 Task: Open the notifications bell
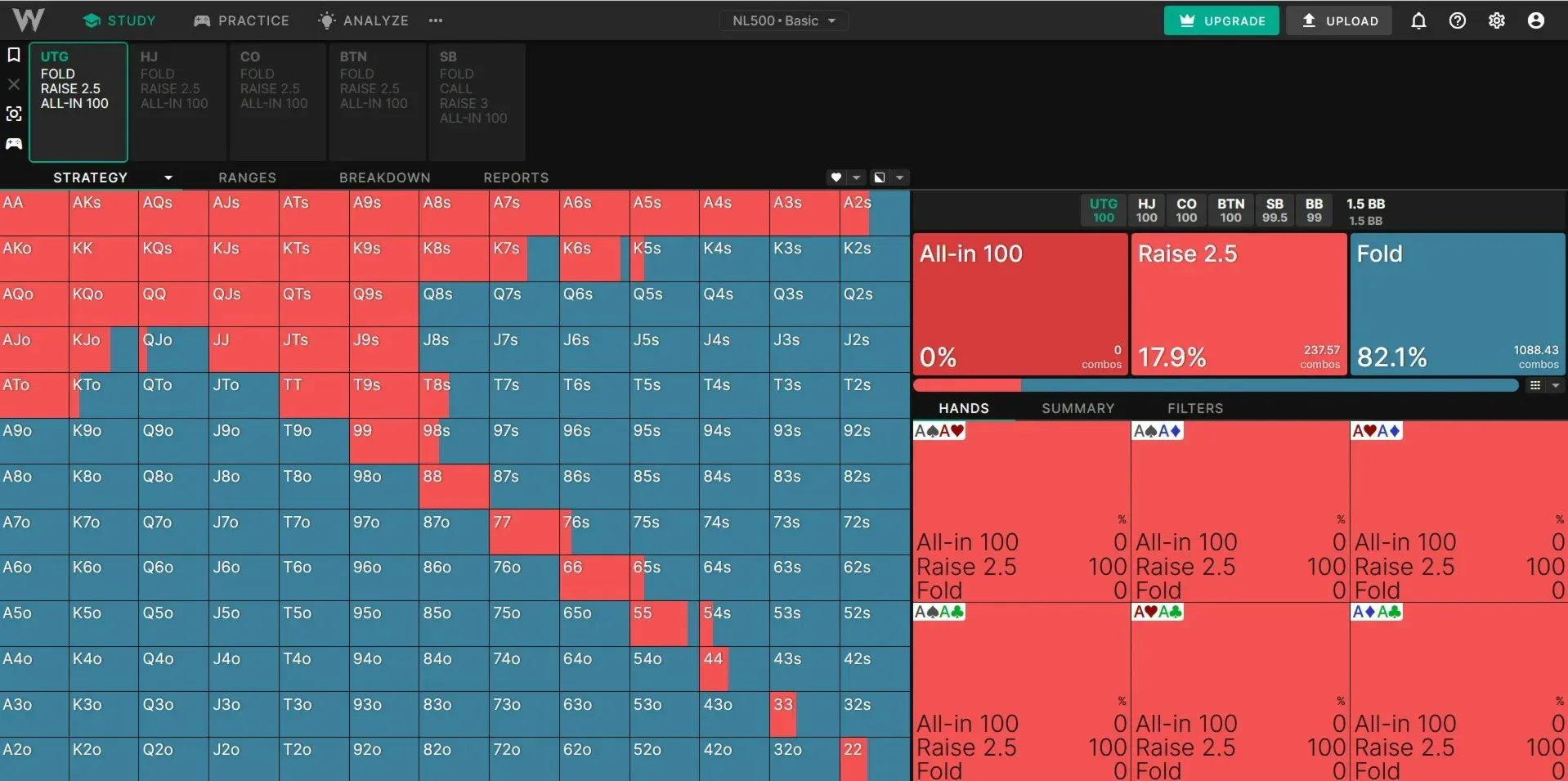tap(1418, 20)
